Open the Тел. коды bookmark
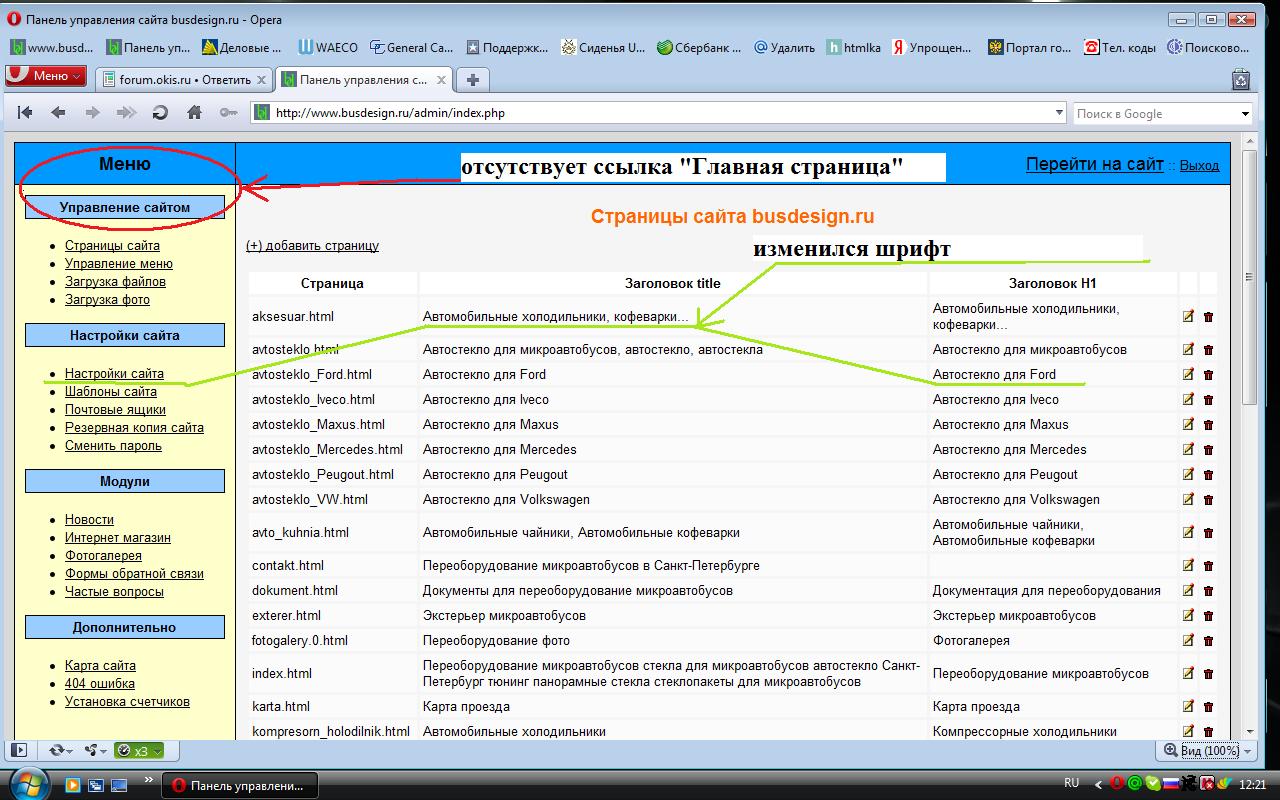Image resolution: width=1280 pixels, height=800 pixels. [1119, 47]
